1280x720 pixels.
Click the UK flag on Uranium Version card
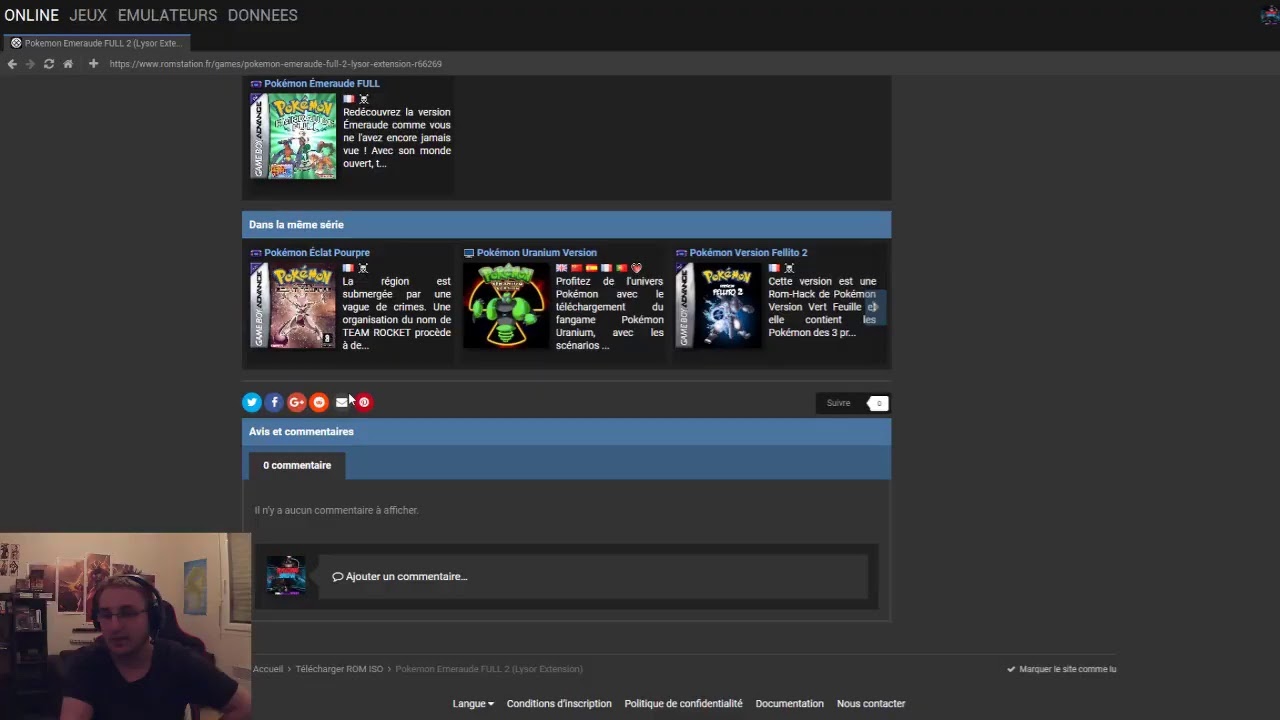[x=561, y=268]
